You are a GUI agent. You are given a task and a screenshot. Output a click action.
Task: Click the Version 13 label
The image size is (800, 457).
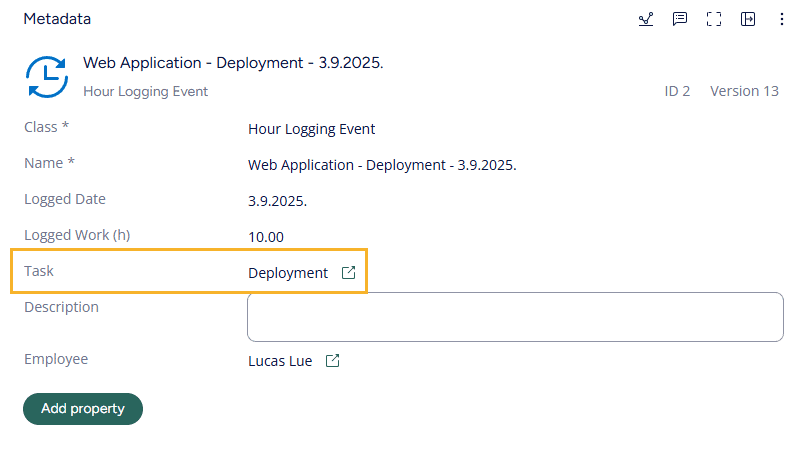tap(744, 91)
